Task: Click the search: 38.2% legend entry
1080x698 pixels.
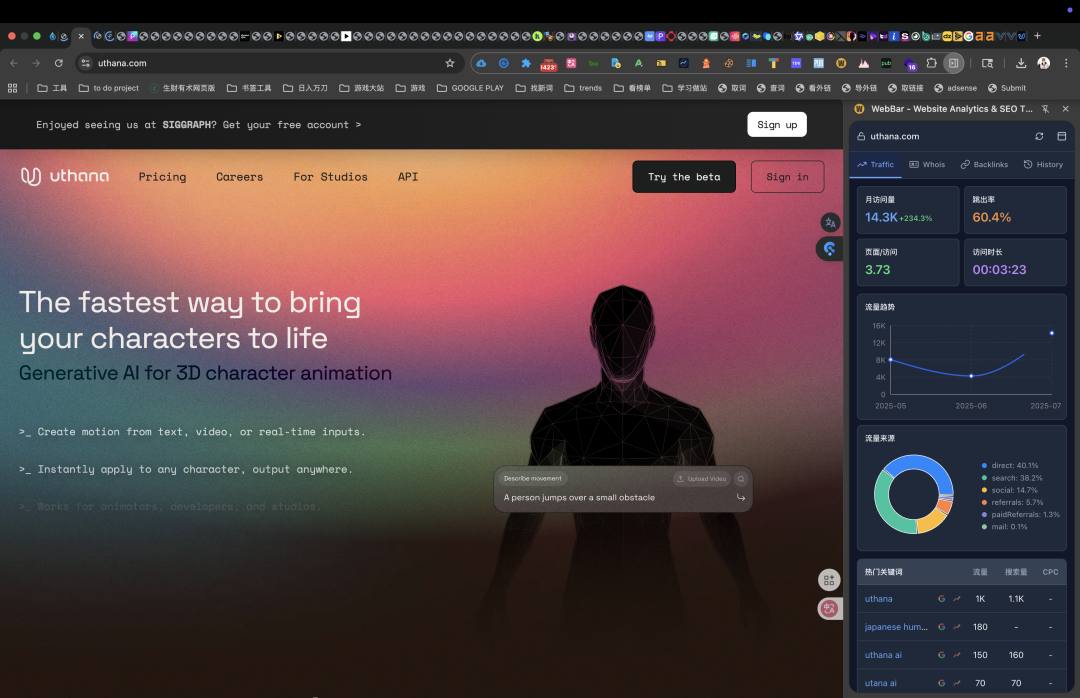Action: 1012,478
